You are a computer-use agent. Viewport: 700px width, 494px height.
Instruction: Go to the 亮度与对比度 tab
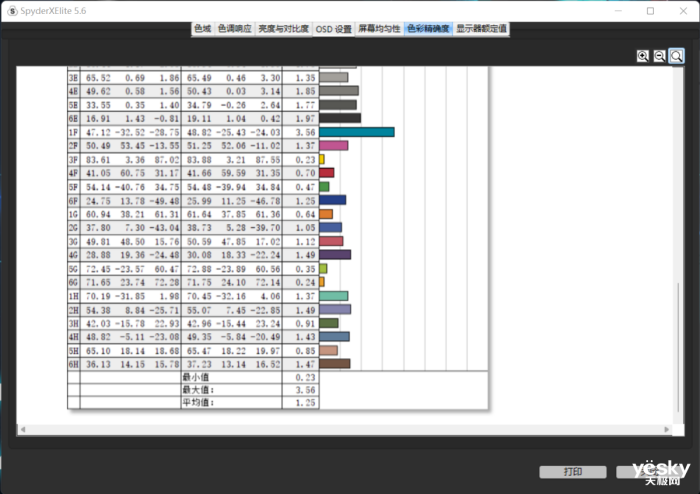coord(283,29)
